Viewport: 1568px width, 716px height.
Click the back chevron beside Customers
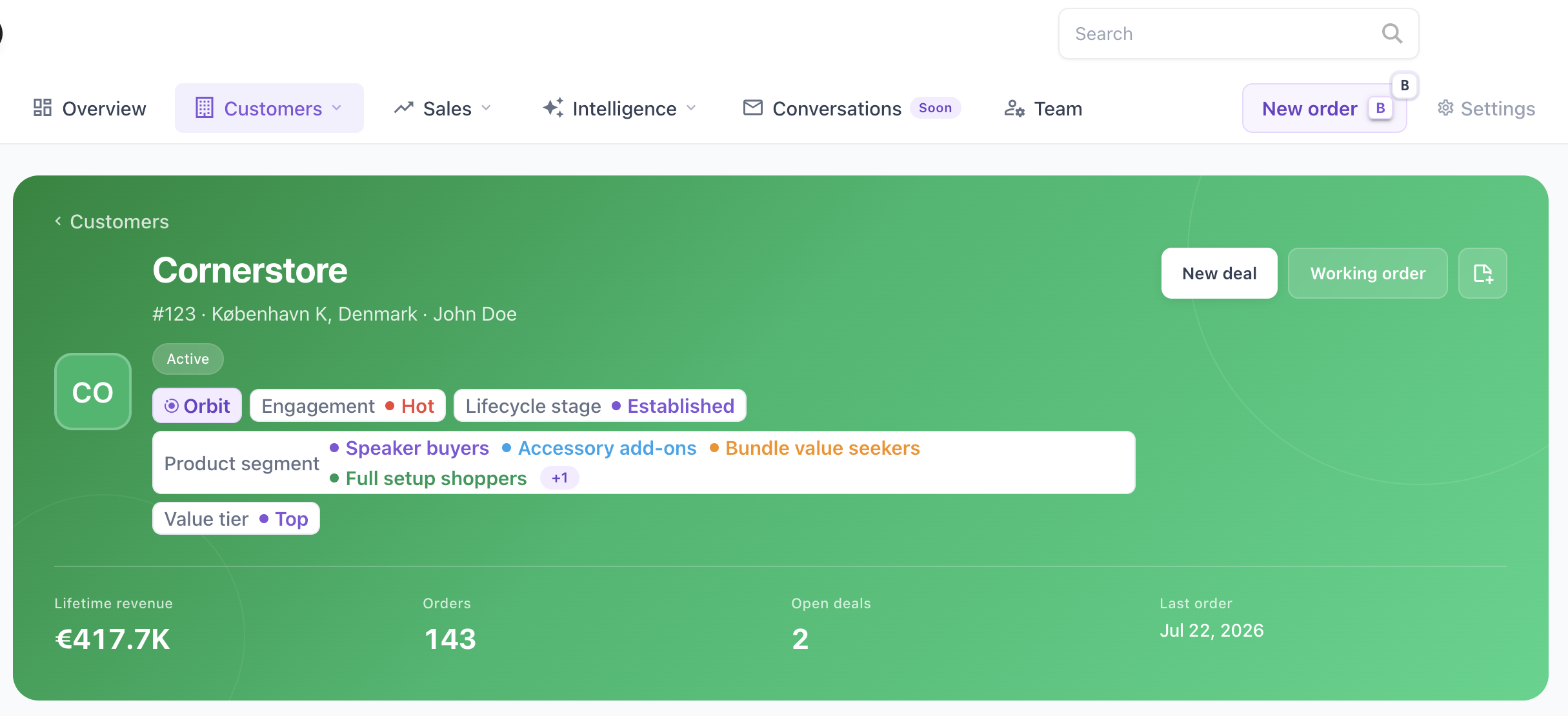[58, 221]
